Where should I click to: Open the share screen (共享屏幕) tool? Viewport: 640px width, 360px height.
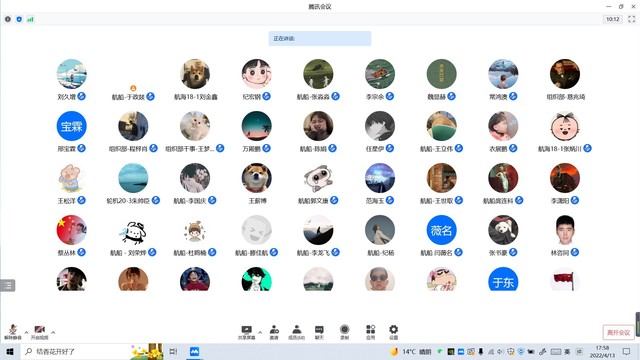[247, 333]
